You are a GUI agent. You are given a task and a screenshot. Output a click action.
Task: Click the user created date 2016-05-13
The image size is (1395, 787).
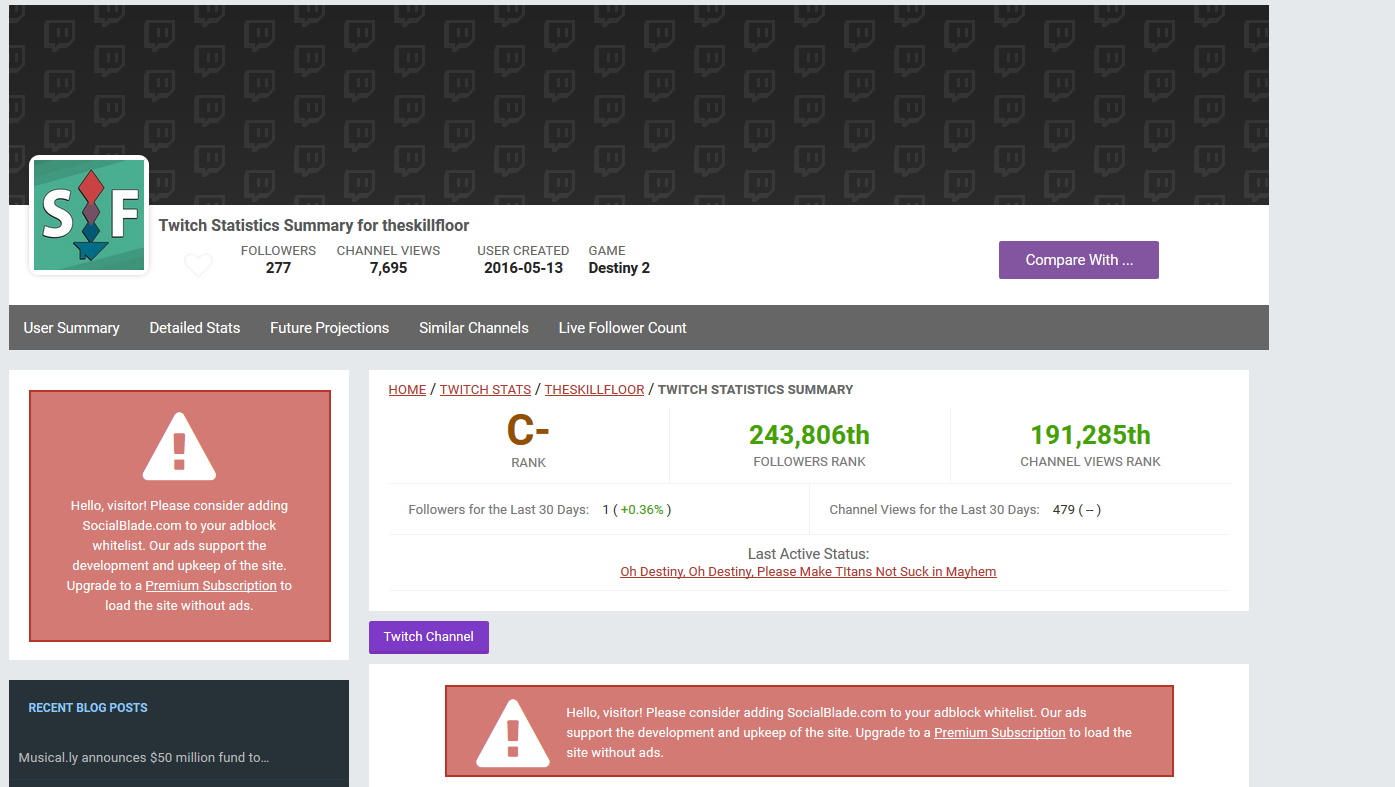point(523,268)
